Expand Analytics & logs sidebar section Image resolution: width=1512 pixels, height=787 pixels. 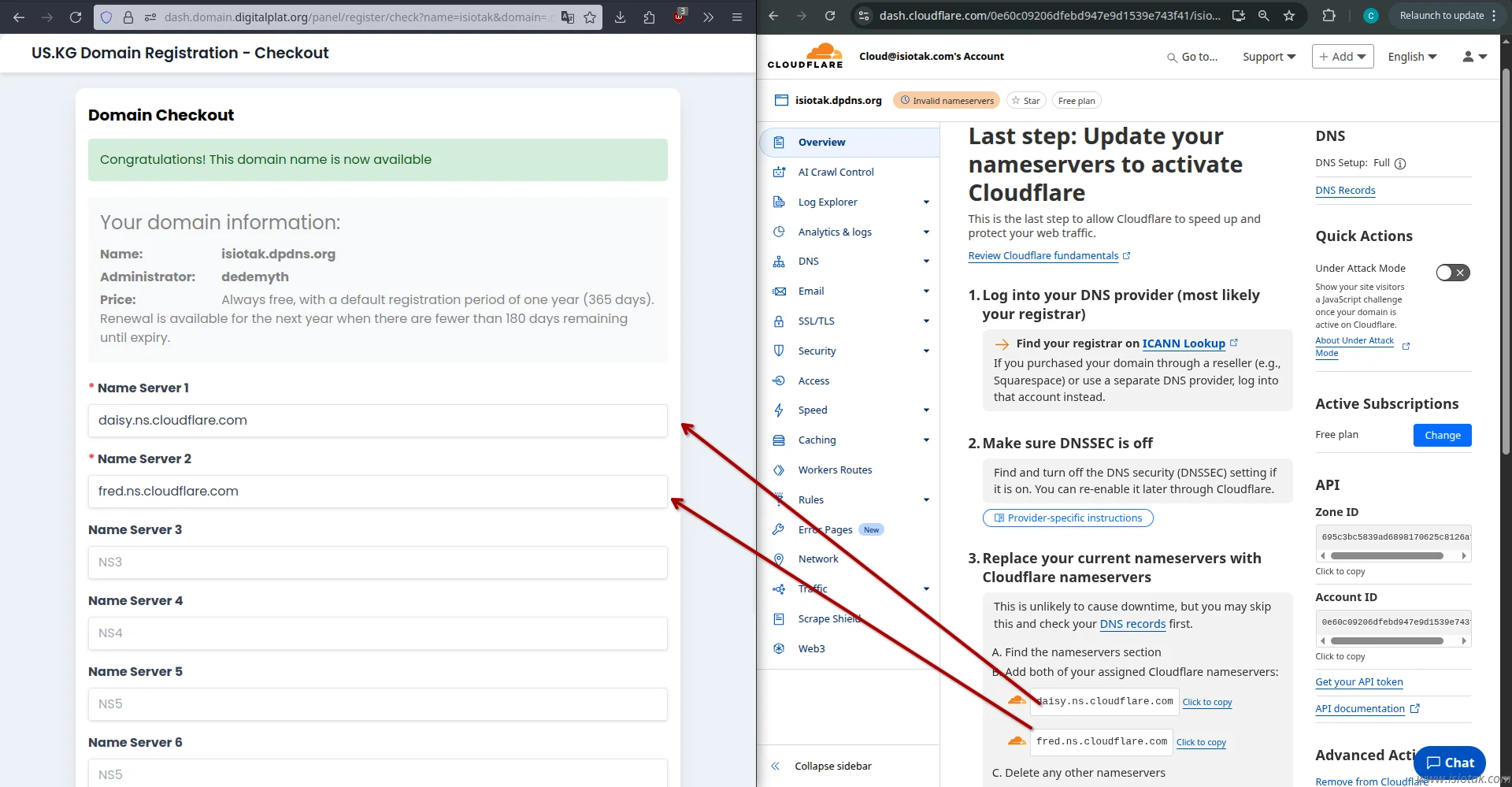coord(926,232)
